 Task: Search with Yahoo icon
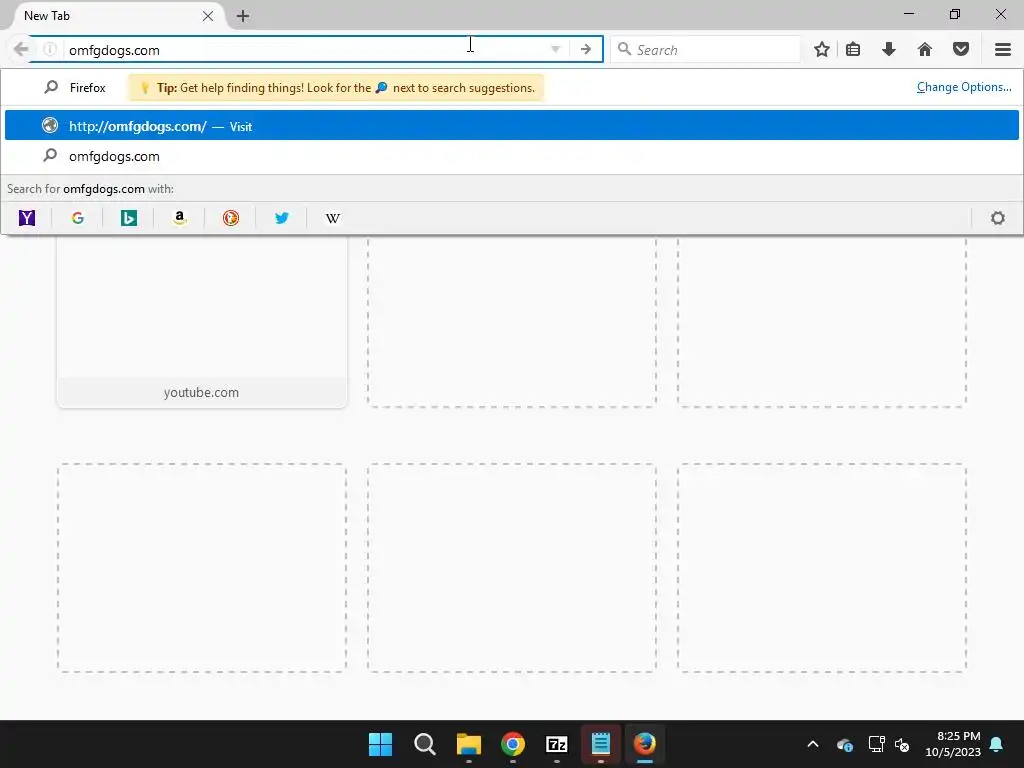[27, 218]
